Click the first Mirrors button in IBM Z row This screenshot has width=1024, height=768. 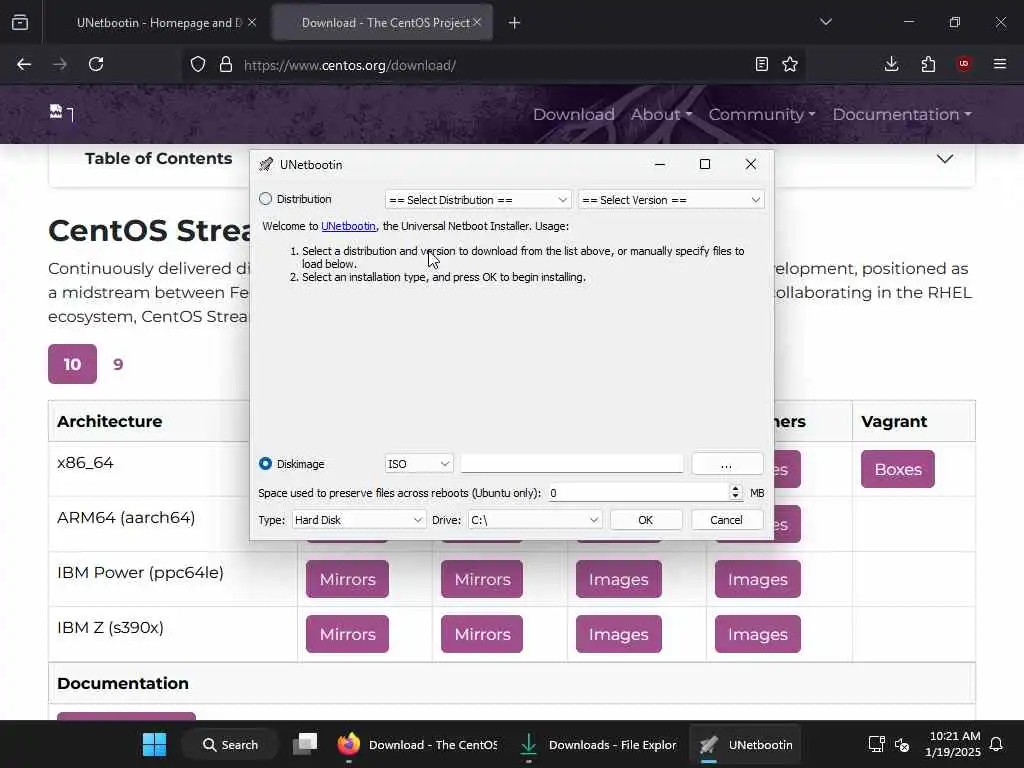(347, 634)
